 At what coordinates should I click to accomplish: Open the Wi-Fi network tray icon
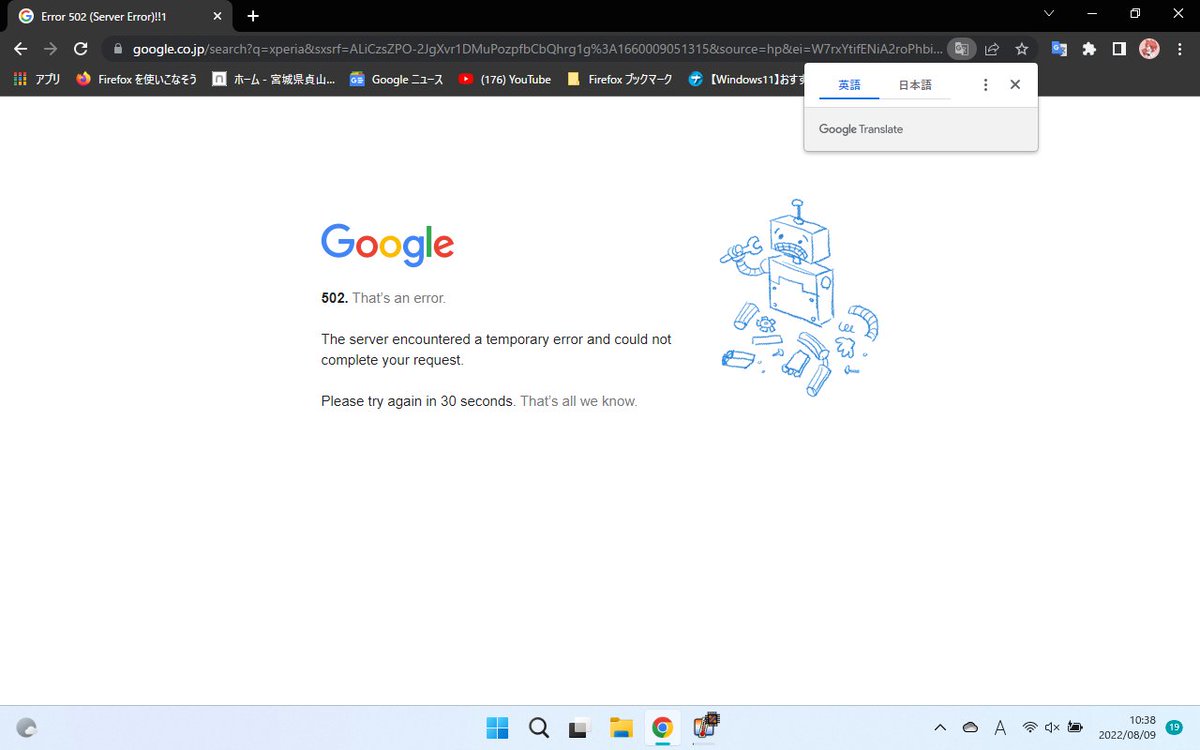click(1029, 728)
